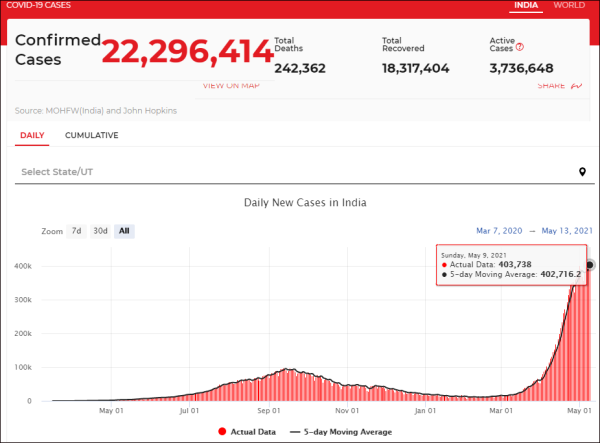Toggle the 5-day Moving Average legend line

tap(295, 432)
